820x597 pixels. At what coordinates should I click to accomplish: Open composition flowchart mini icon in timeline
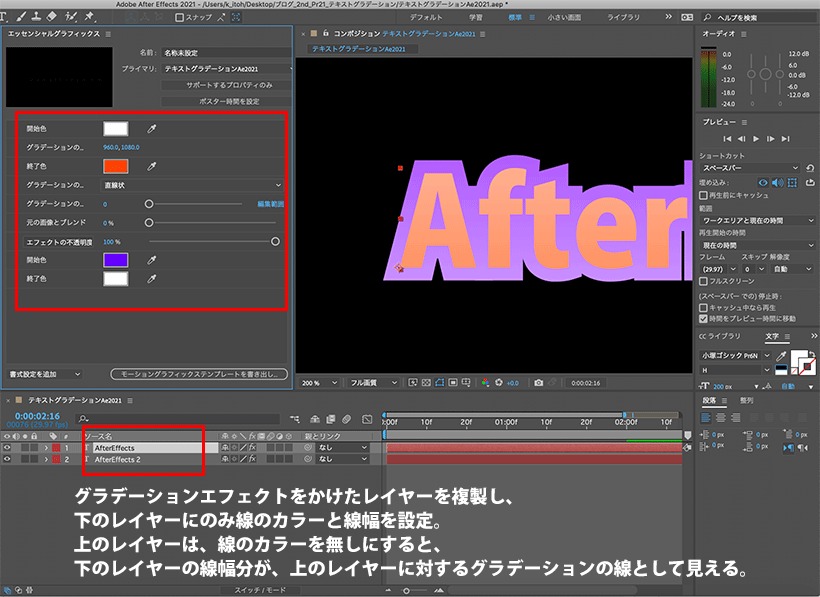[x=295, y=419]
